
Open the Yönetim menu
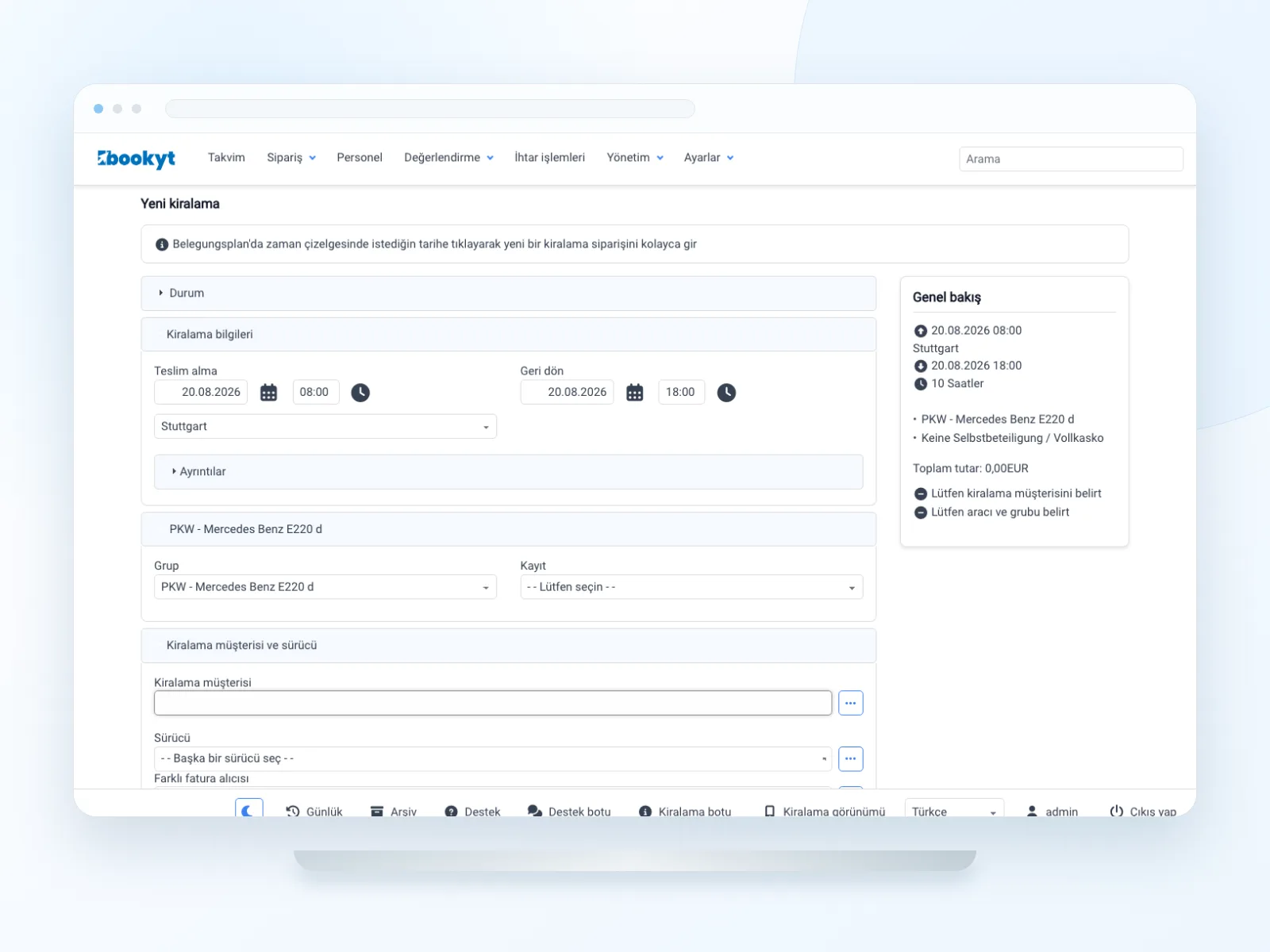pos(635,158)
